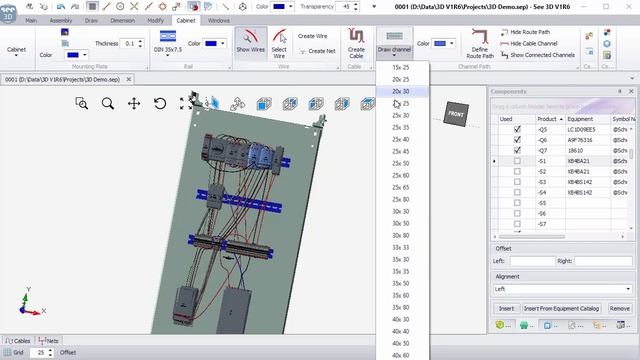Click the rotate view tool
640x360 pixels.
[x=160, y=103]
